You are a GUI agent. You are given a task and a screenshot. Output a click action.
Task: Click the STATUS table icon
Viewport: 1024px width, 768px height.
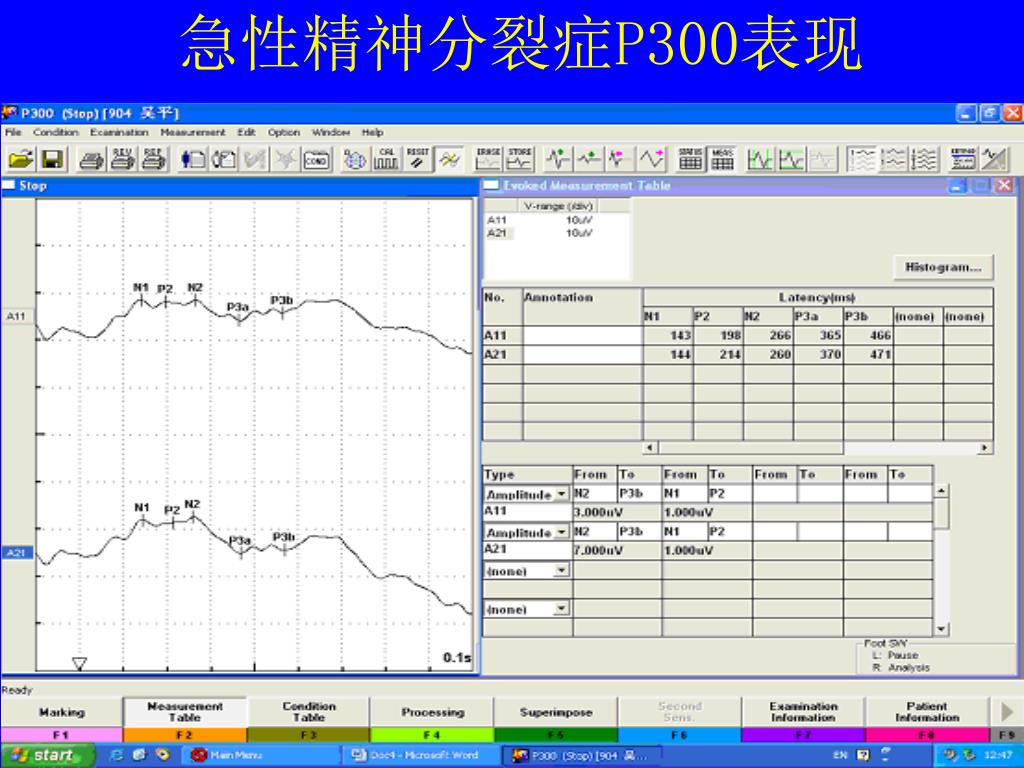click(690, 159)
